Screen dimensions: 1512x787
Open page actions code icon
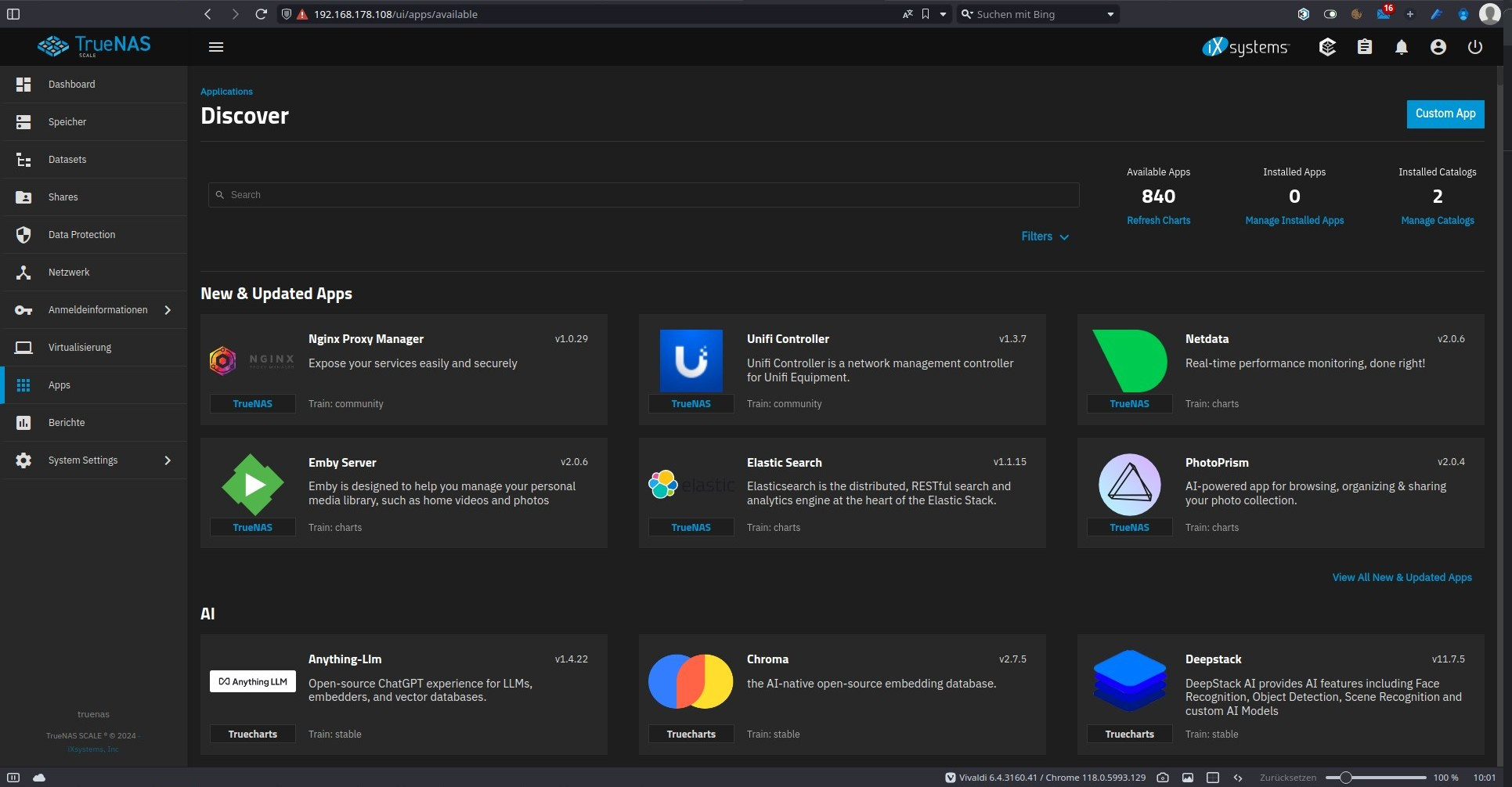coord(1238,778)
